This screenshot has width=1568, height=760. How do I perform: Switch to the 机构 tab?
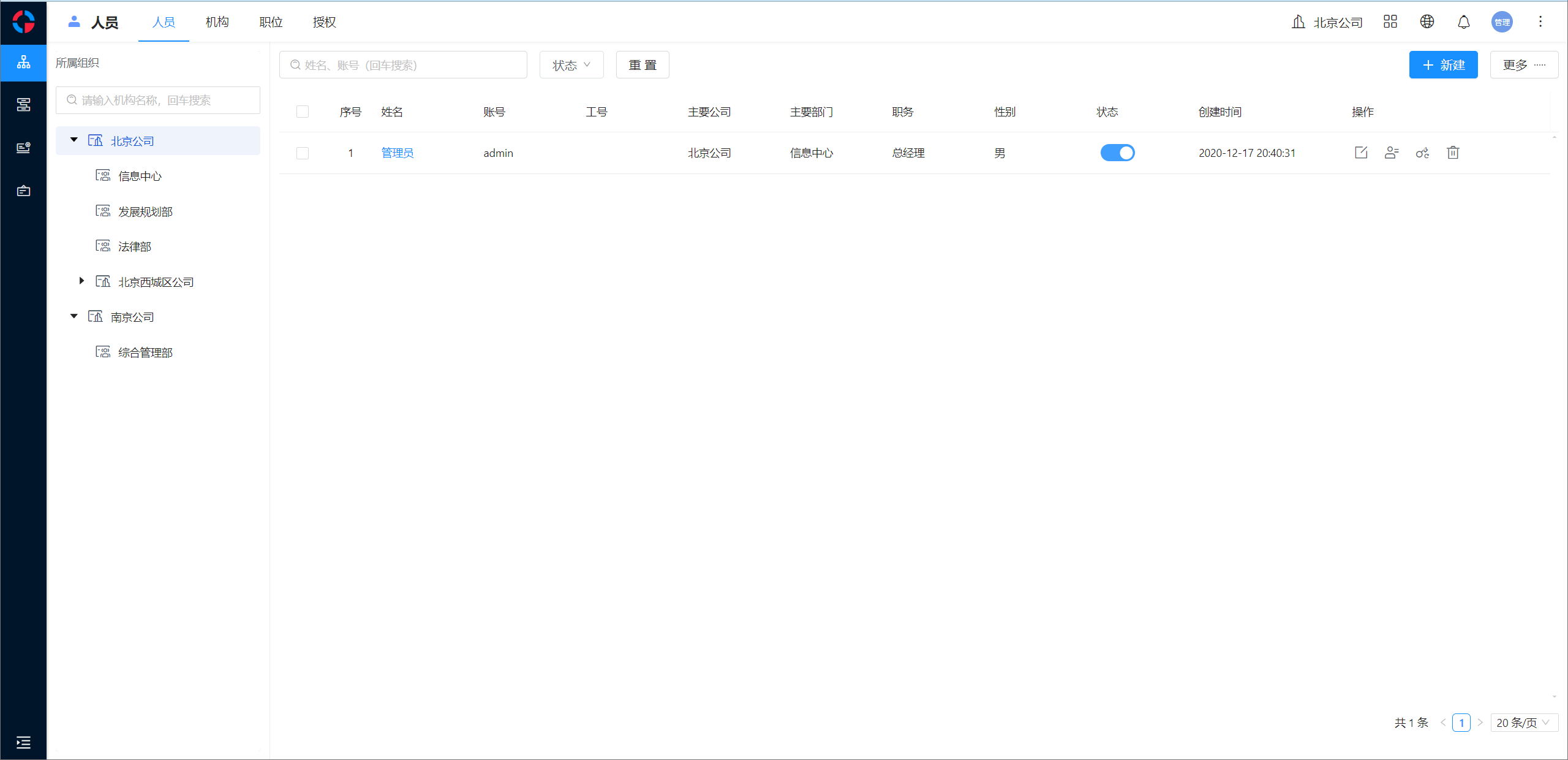pos(217,22)
